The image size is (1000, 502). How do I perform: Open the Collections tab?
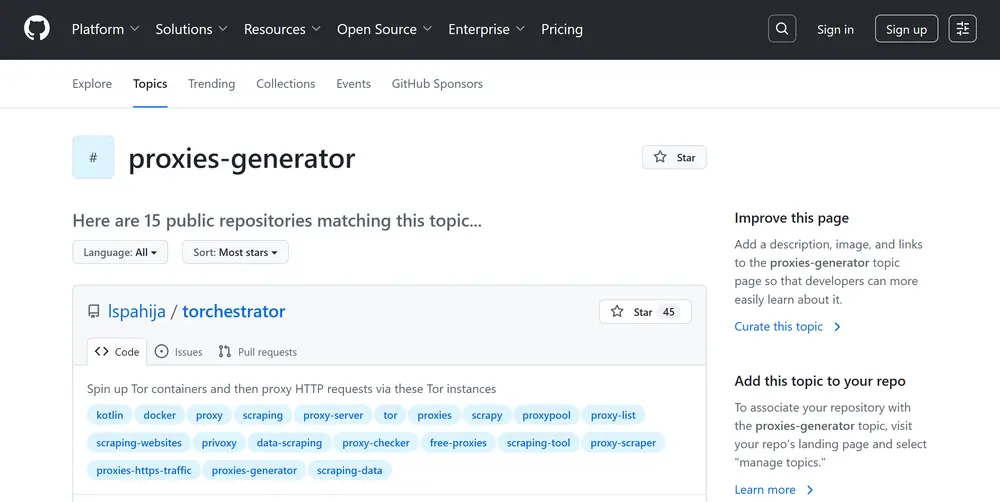pyautogui.click(x=286, y=84)
